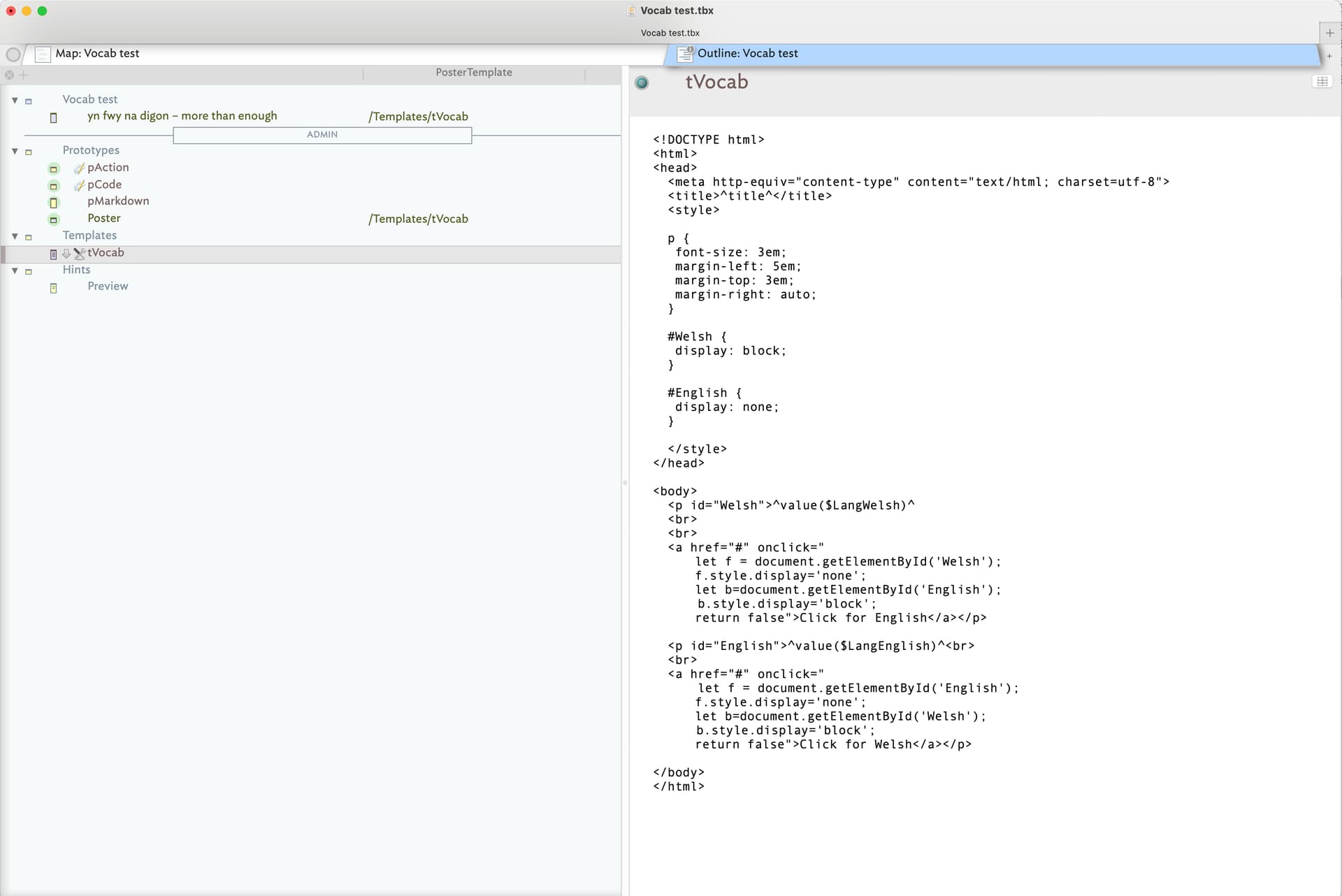Select the ADMIN separator item

(x=322, y=135)
